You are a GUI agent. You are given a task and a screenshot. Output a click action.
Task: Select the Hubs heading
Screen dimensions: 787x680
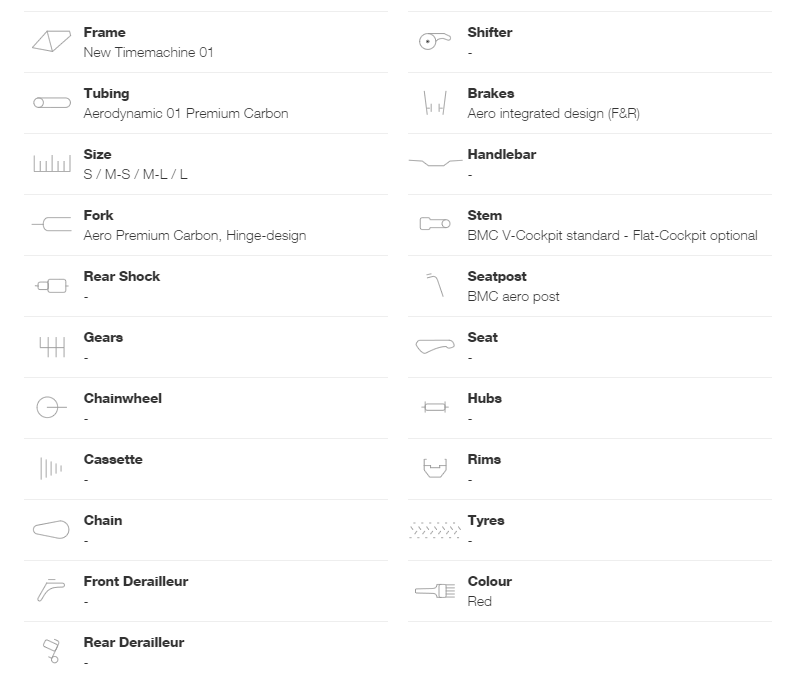tap(484, 398)
